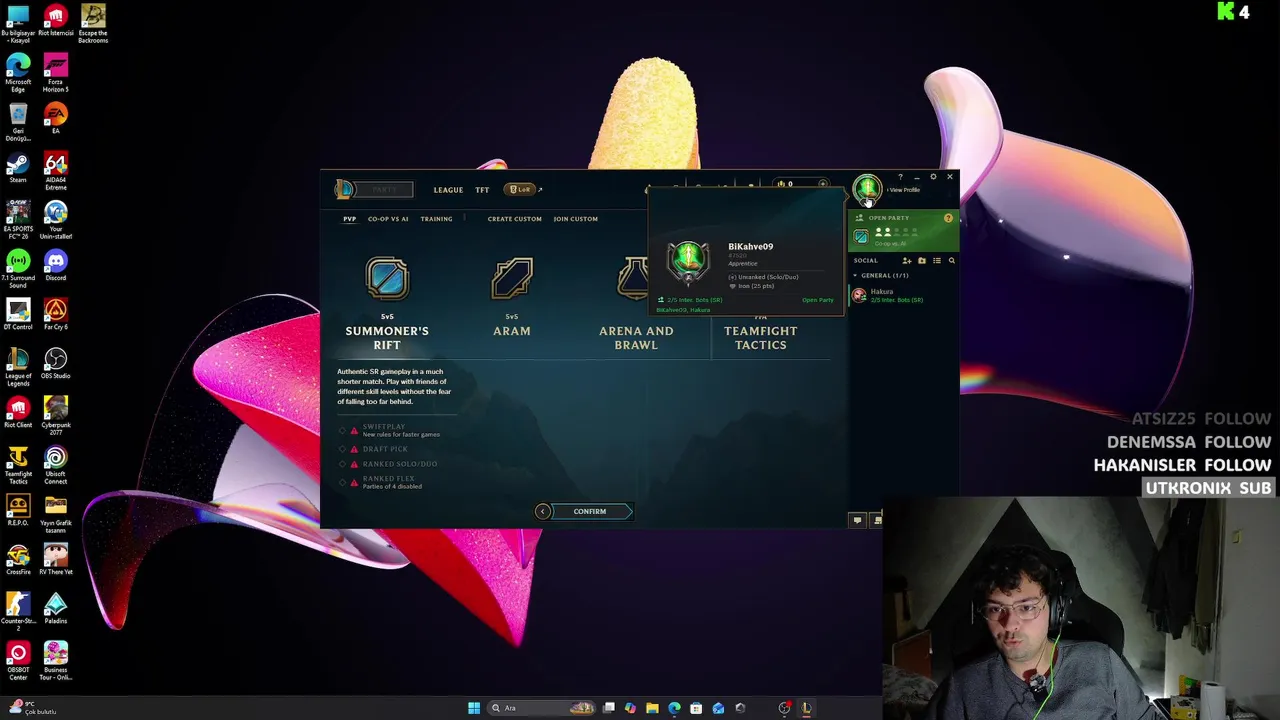Select the ARAM game mode icon

pyautogui.click(x=512, y=279)
